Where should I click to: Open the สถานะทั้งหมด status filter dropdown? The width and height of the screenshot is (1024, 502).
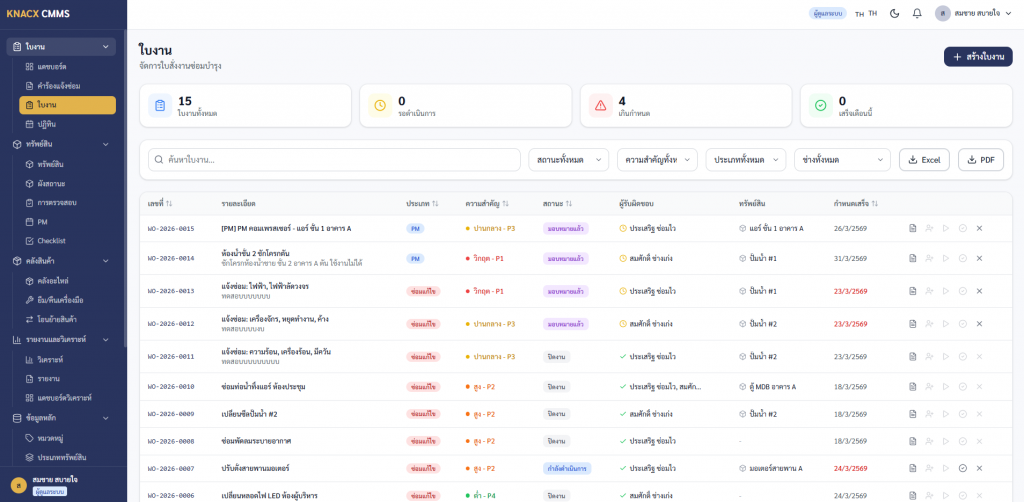point(568,160)
